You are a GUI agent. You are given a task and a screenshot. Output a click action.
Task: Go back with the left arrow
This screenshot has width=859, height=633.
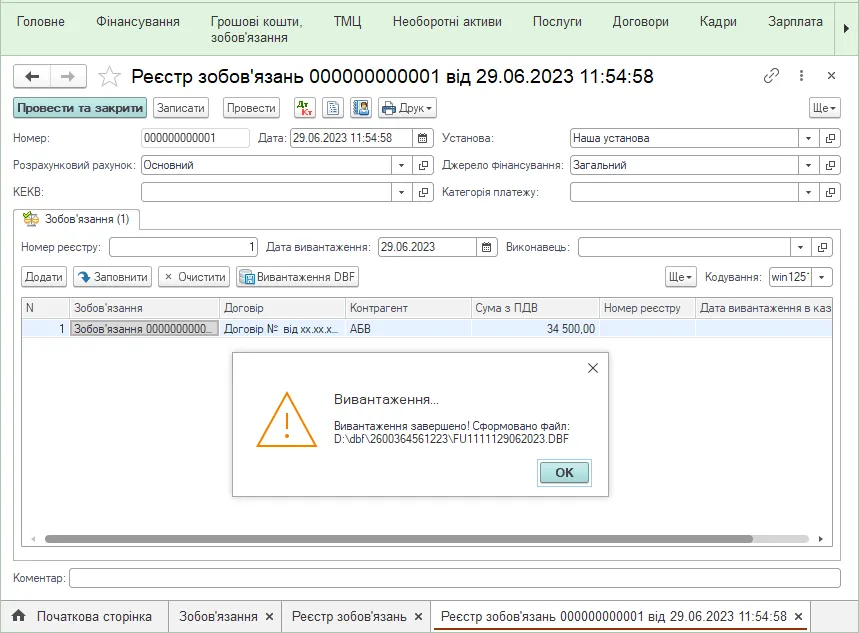click(32, 76)
